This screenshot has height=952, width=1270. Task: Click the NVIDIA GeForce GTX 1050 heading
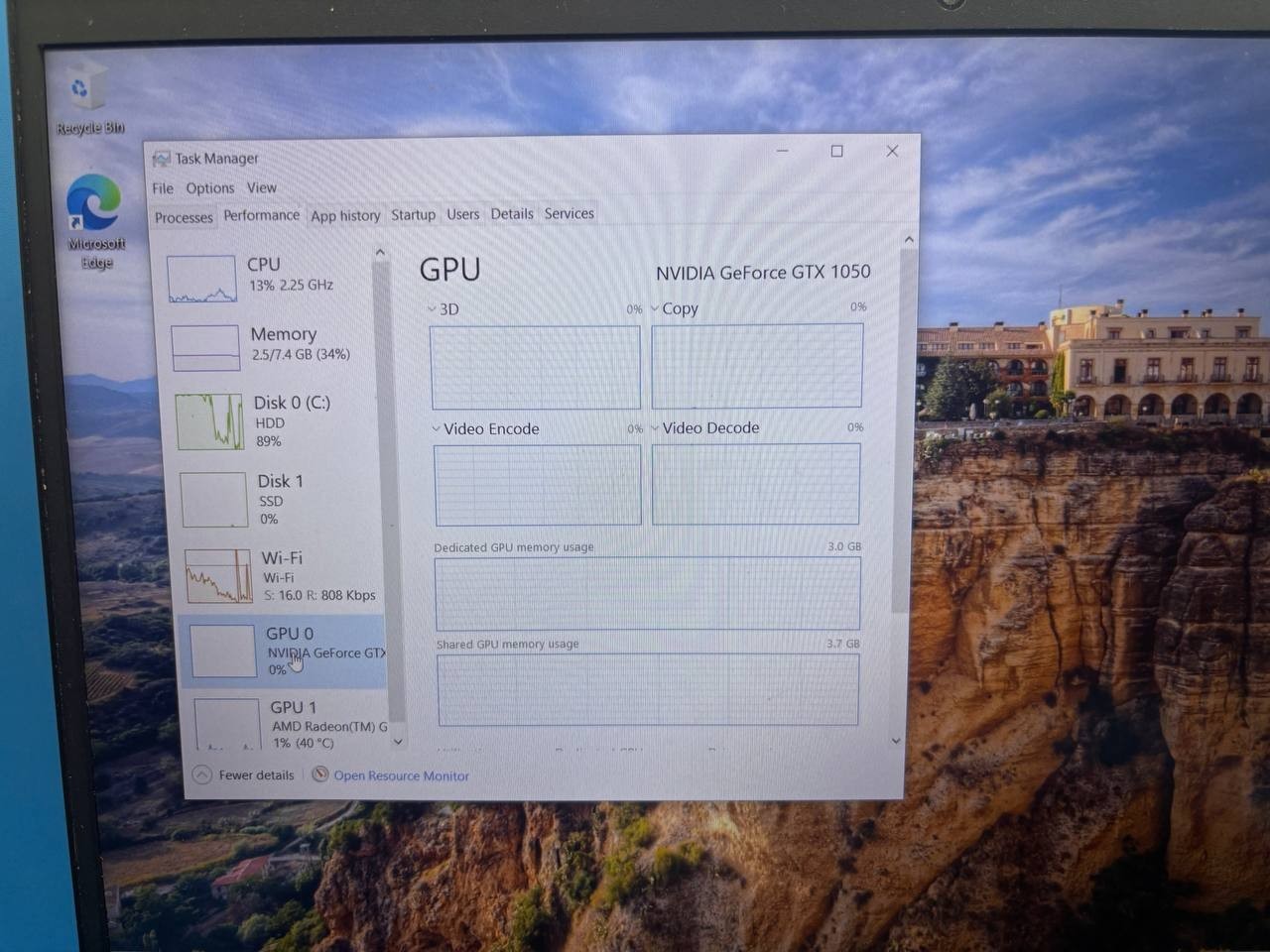tap(763, 272)
